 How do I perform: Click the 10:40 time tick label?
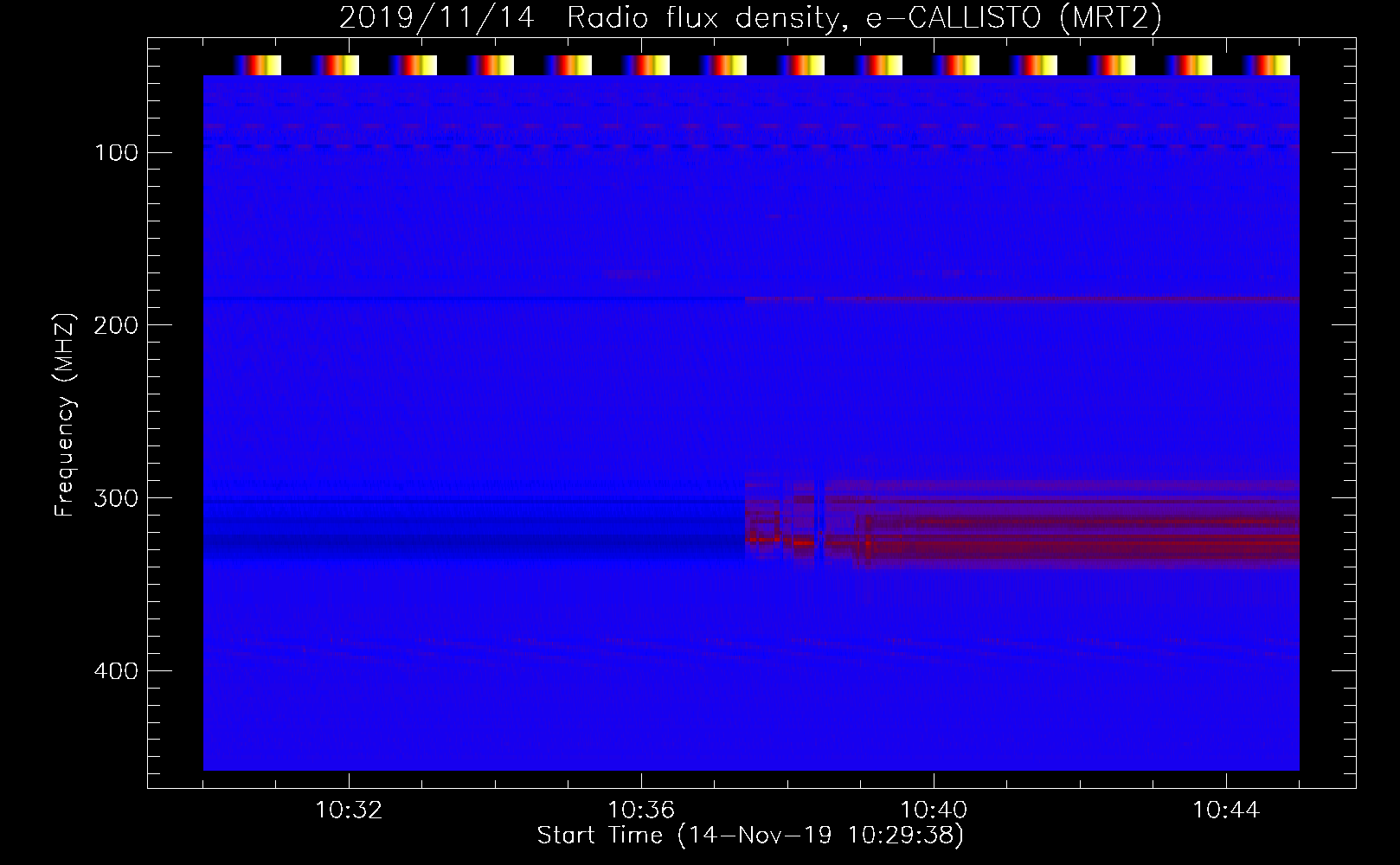934,811
